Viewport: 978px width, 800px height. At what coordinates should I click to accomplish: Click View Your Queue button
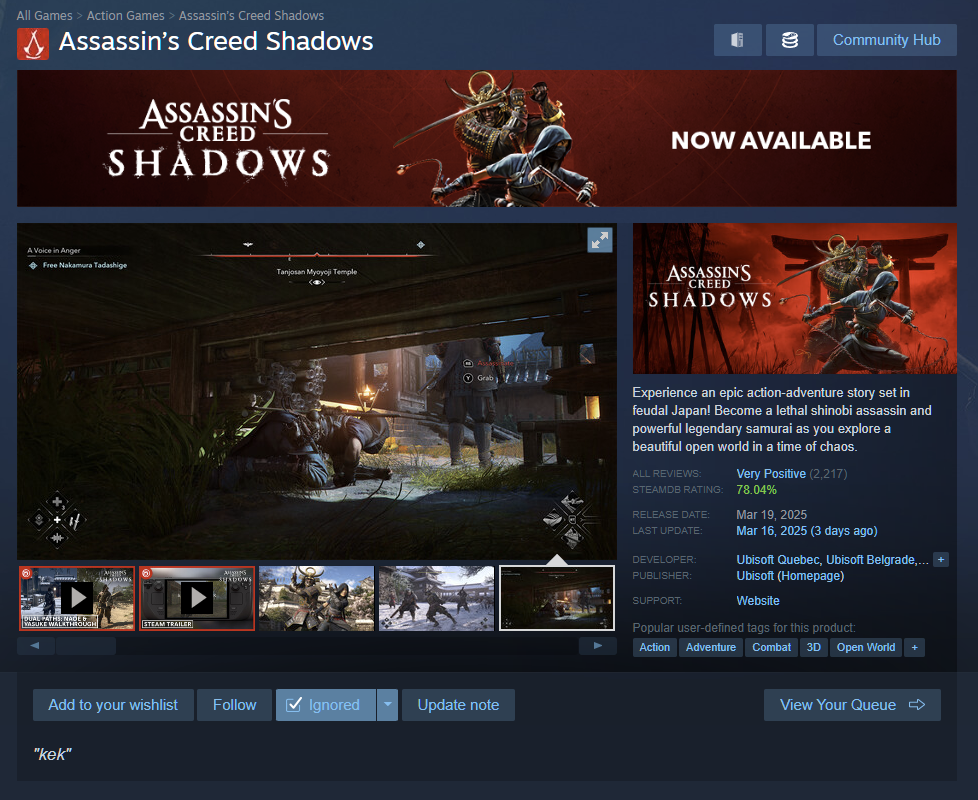[852, 705]
